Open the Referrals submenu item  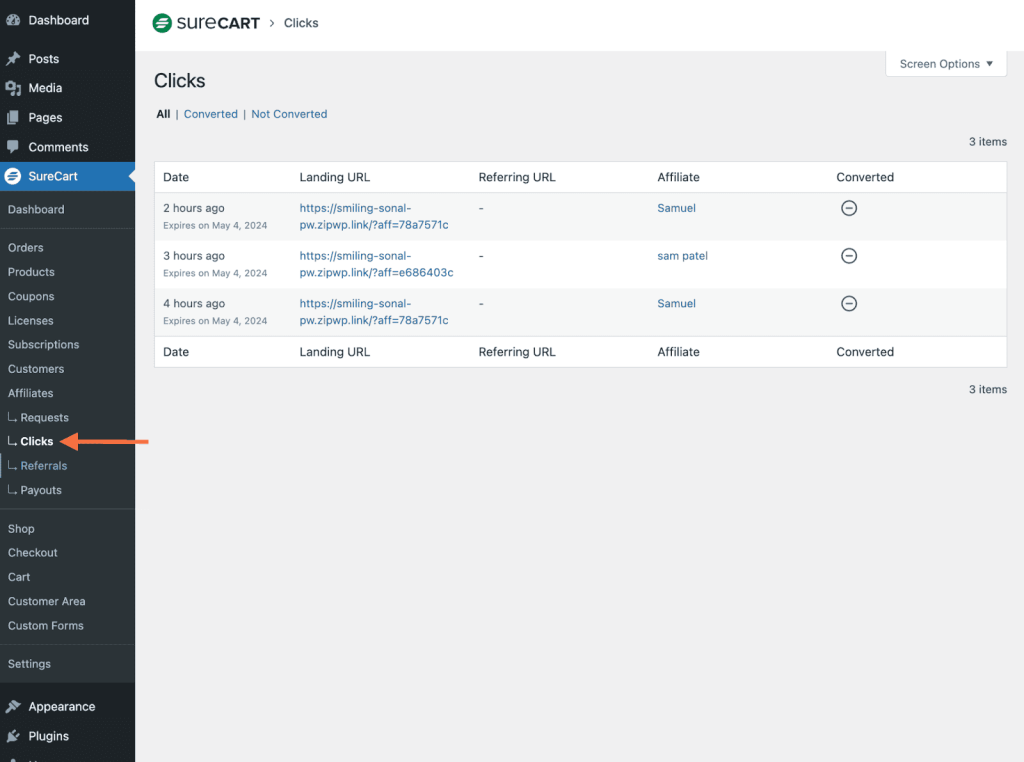click(44, 466)
